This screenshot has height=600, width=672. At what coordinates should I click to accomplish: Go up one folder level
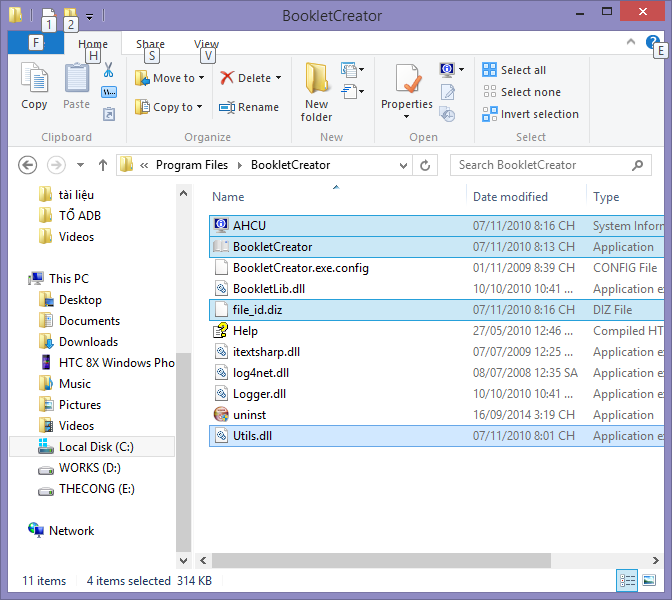103,165
